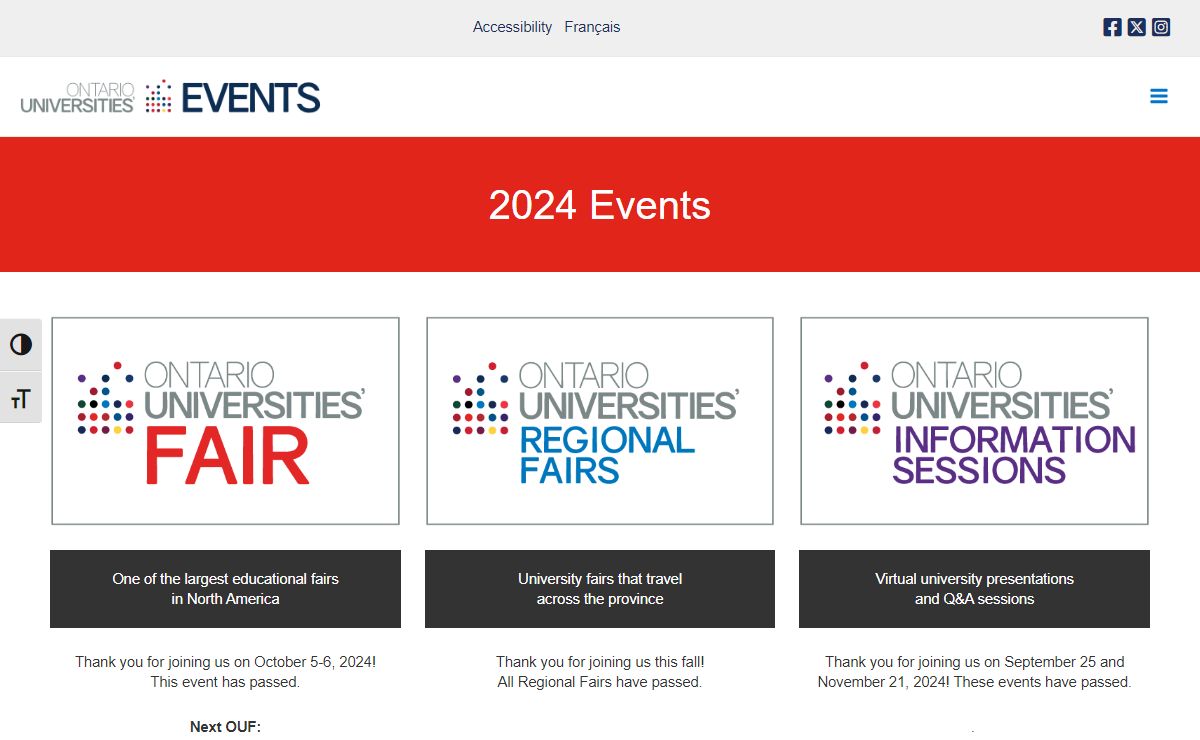Click text "Thank you for joining us on October 5-6, 2024!"
This screenshot has height=740, width=1200.
tap(225, 662)
